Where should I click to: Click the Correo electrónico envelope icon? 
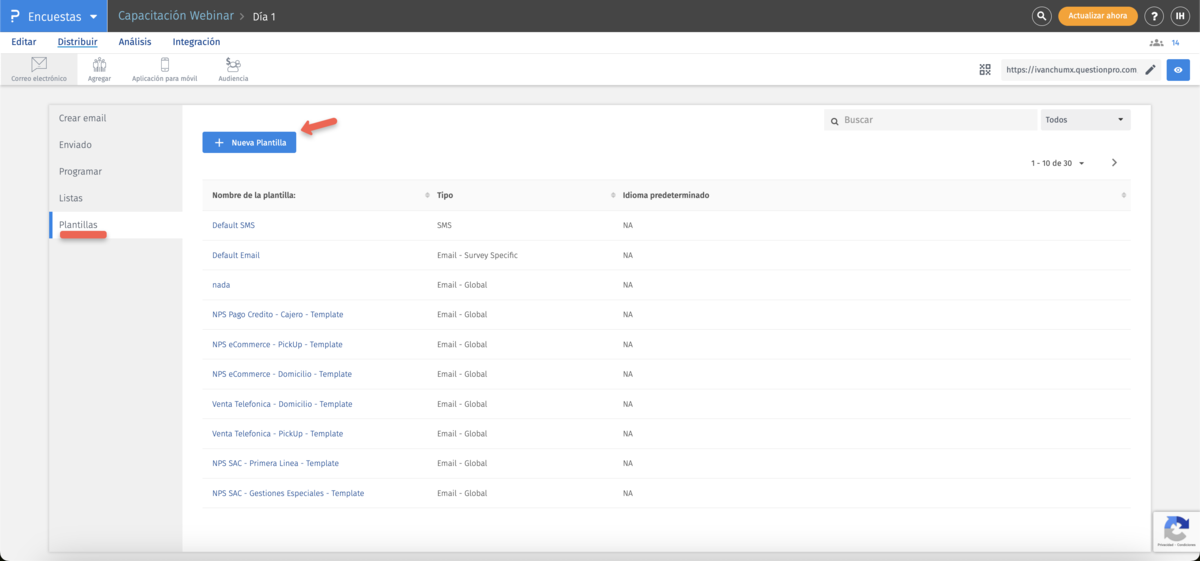click(x=39, y=65)
